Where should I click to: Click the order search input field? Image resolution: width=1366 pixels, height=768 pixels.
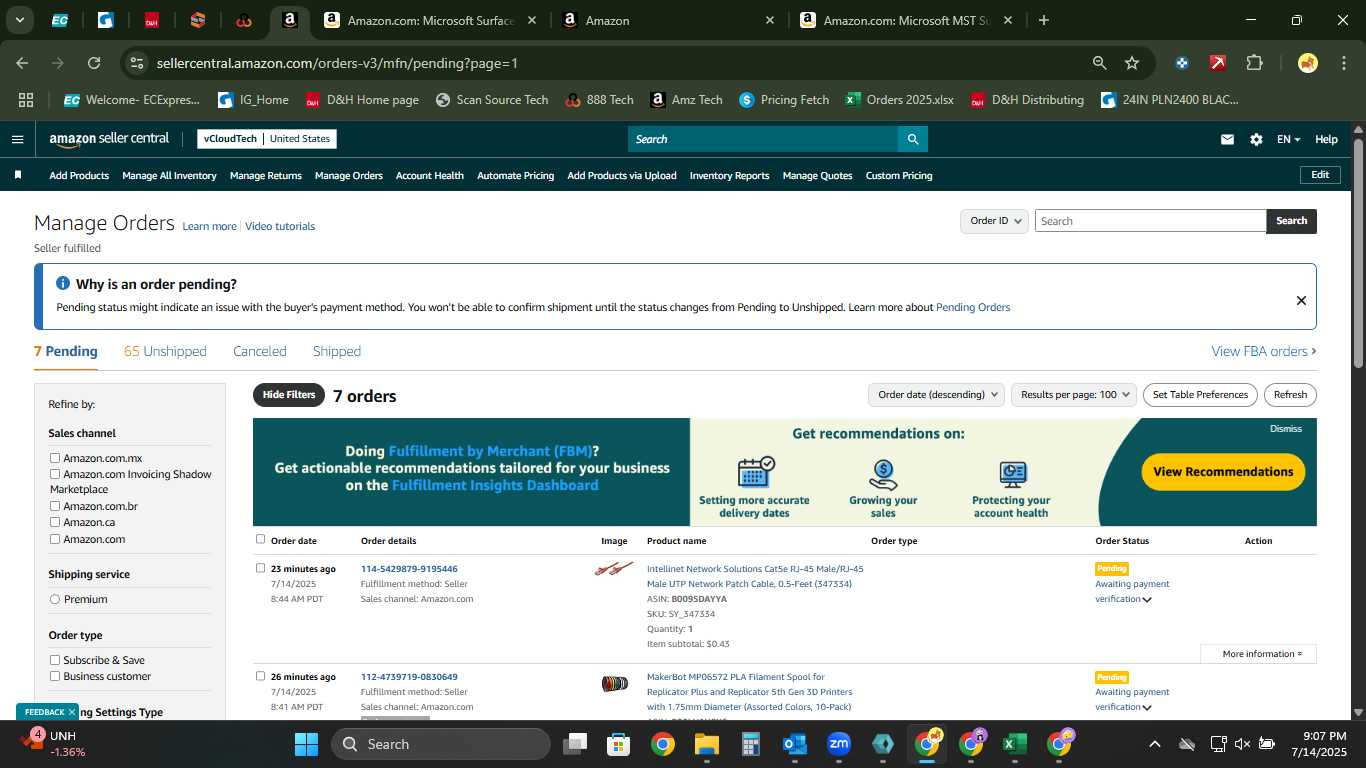click(1150, 221)
